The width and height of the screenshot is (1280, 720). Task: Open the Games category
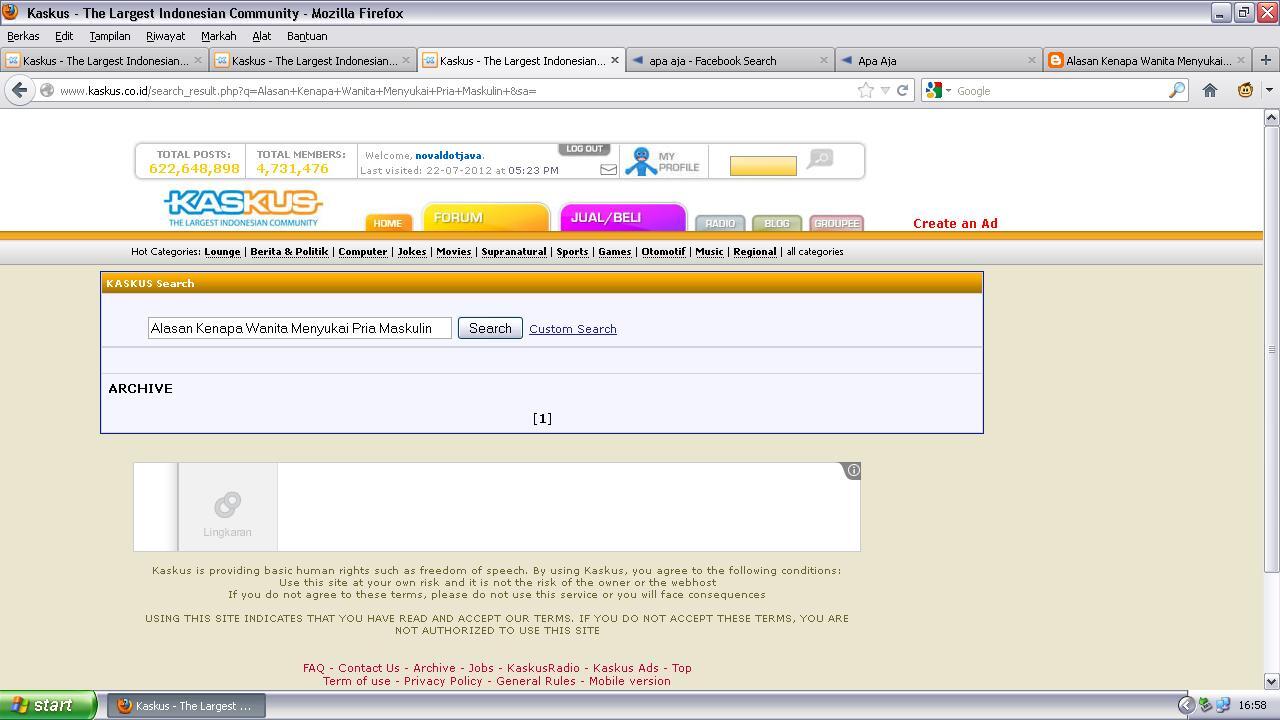pyautogui.click(x=614, y=252)
